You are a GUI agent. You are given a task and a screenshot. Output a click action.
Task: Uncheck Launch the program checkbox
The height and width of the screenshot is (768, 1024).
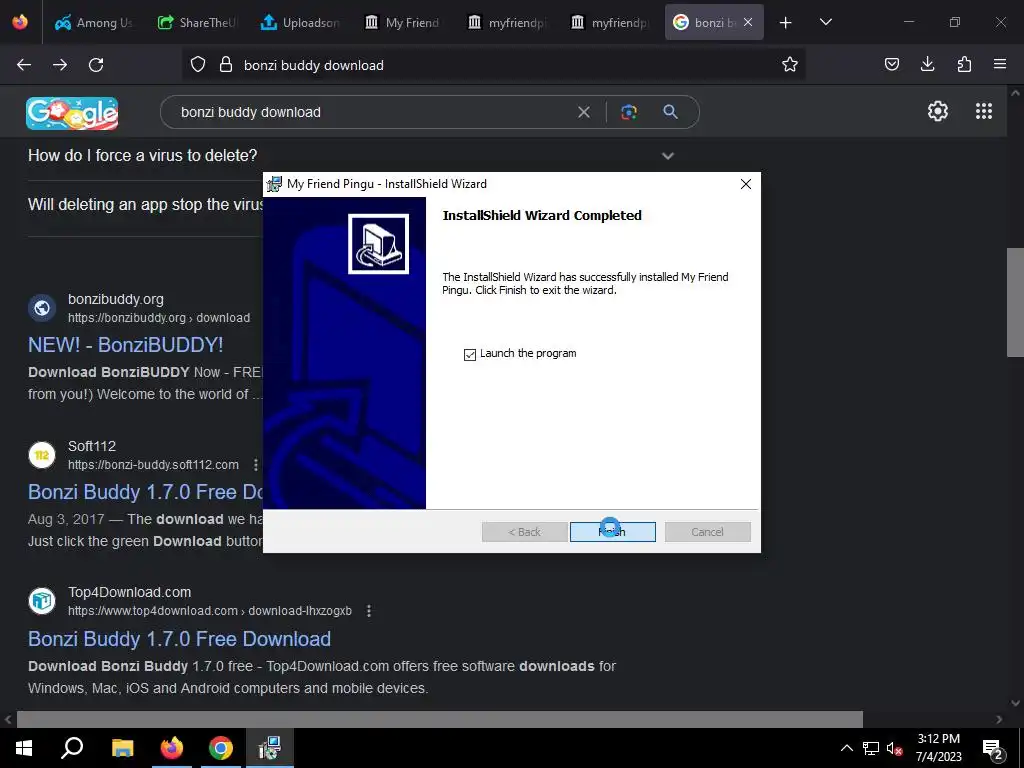point(470,355)
